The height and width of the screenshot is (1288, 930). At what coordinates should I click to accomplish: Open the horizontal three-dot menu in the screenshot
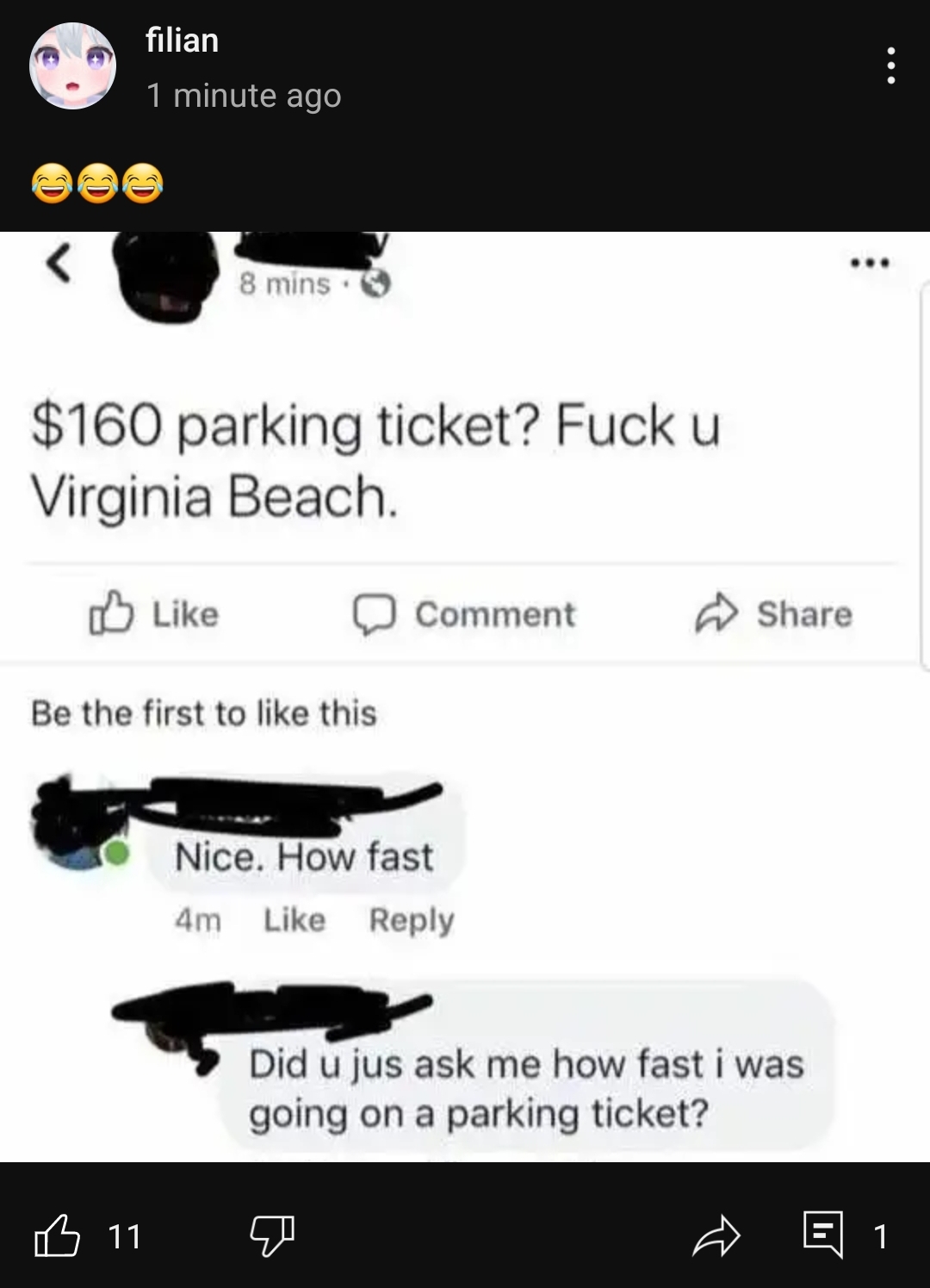(870, 263)
